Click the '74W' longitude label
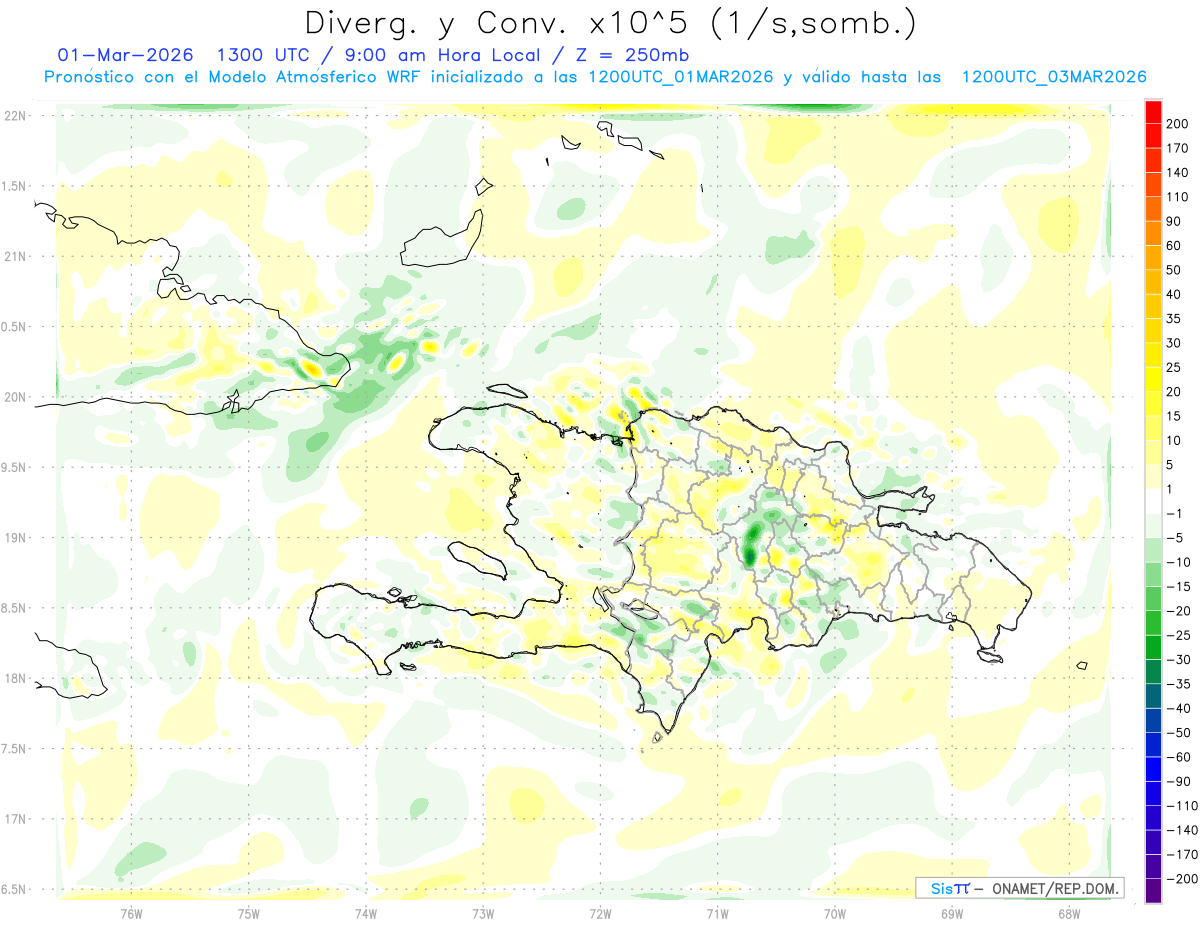The width and height of the screenshot is (1200, 927). (366, 913)
